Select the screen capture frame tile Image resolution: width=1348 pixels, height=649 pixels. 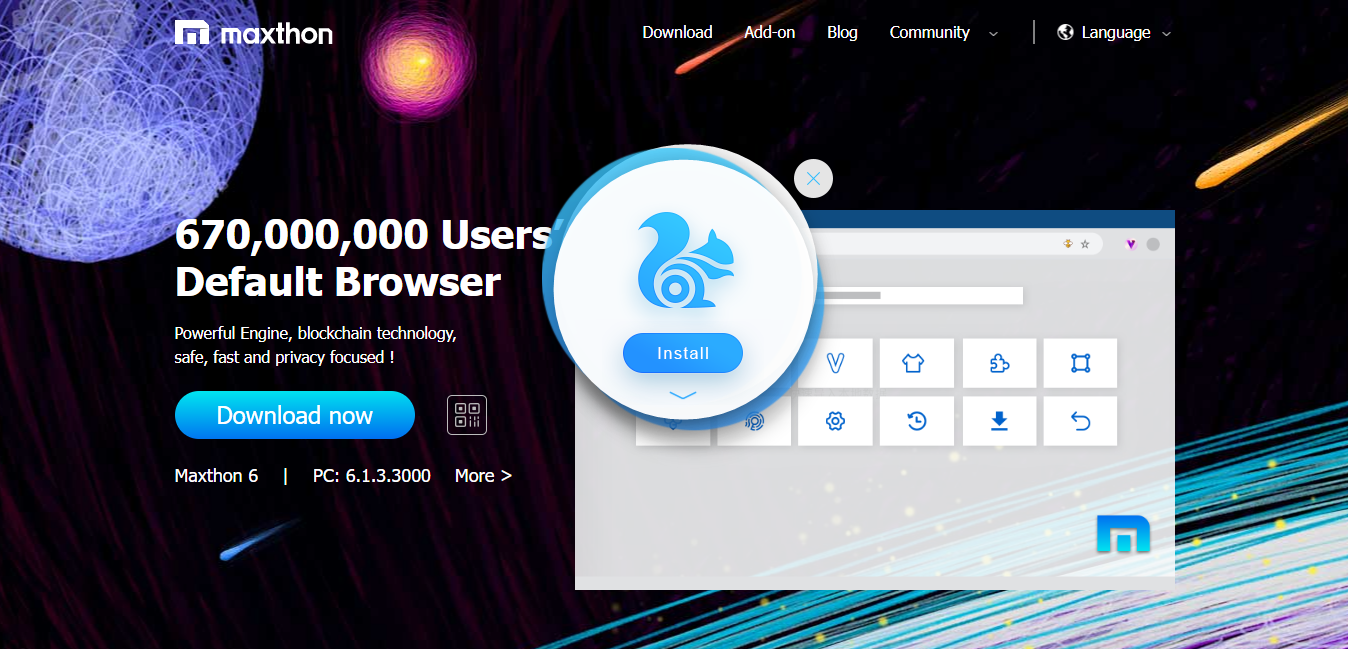pyautogui.click(x=1080, y=363)
